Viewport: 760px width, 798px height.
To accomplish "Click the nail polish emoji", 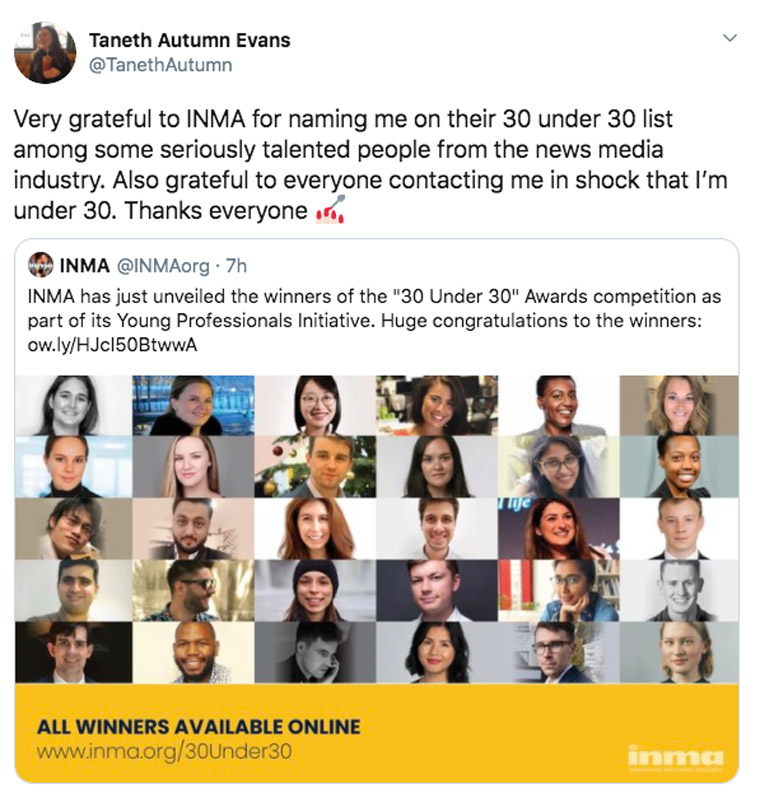I will (x=330, y=210).
